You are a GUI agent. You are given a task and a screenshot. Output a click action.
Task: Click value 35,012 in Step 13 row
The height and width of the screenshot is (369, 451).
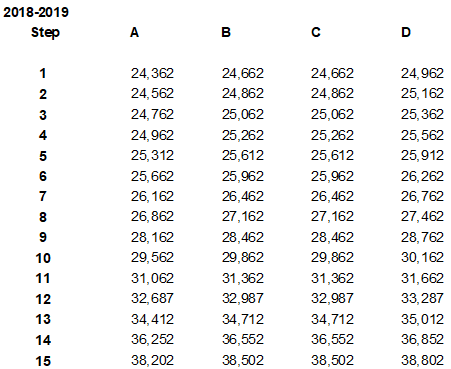click(x=422, y=319)
